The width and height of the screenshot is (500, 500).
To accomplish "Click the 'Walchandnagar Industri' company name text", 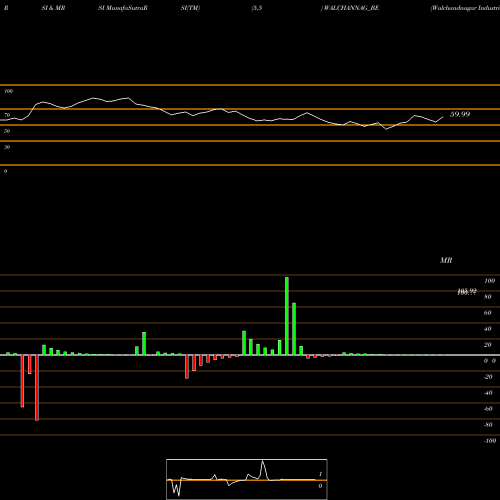I will click(466, 8).
